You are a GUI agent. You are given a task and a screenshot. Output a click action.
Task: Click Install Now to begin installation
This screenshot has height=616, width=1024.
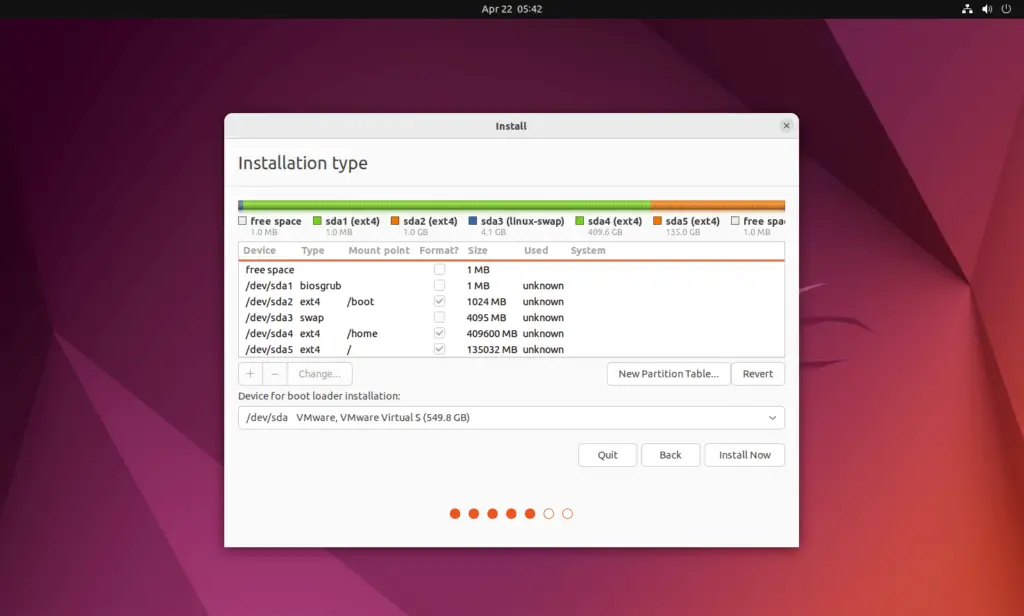(x=744, y=455)
